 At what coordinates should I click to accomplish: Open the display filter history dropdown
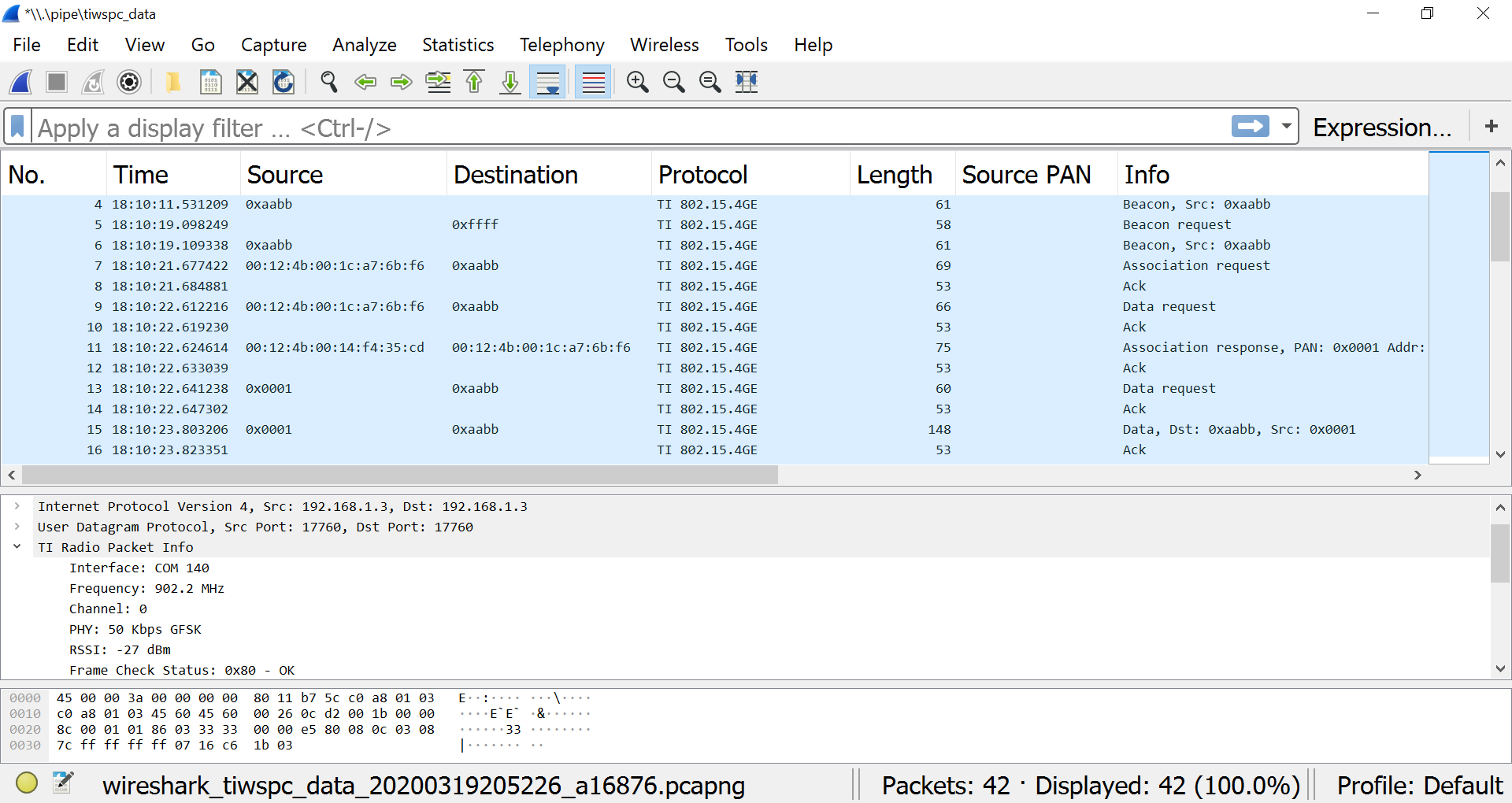1287,127
